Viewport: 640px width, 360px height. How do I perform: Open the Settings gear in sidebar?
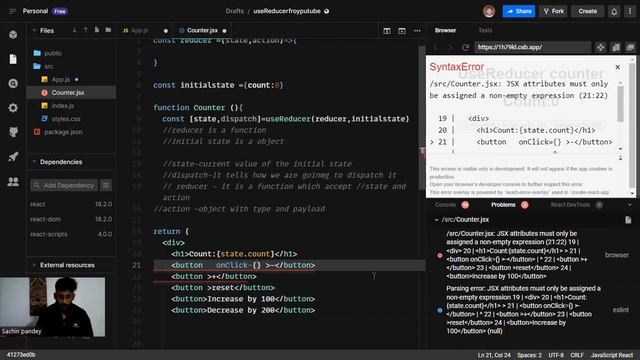[x=13, y=108]
